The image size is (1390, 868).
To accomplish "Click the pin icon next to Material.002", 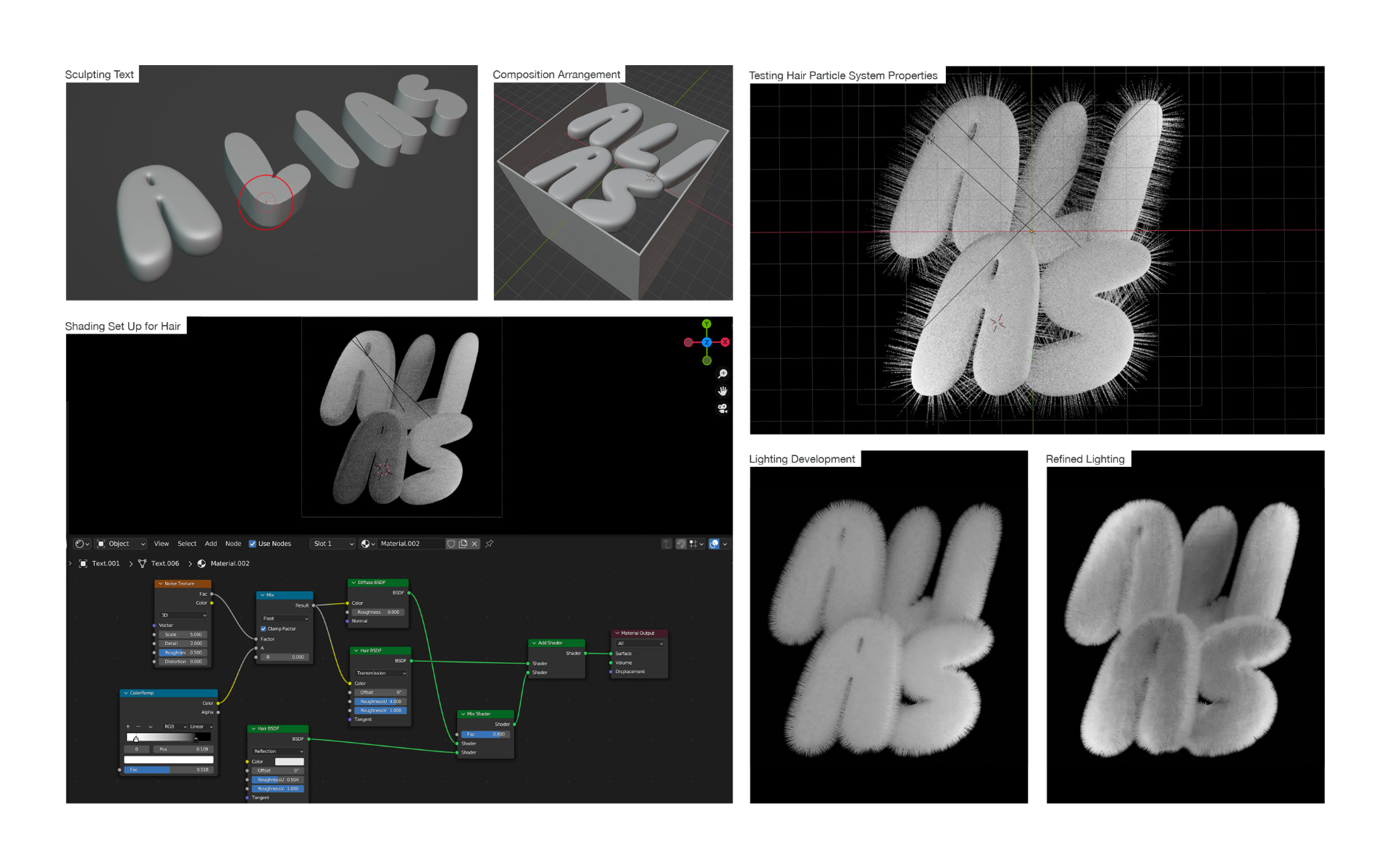I will [490, 544].
